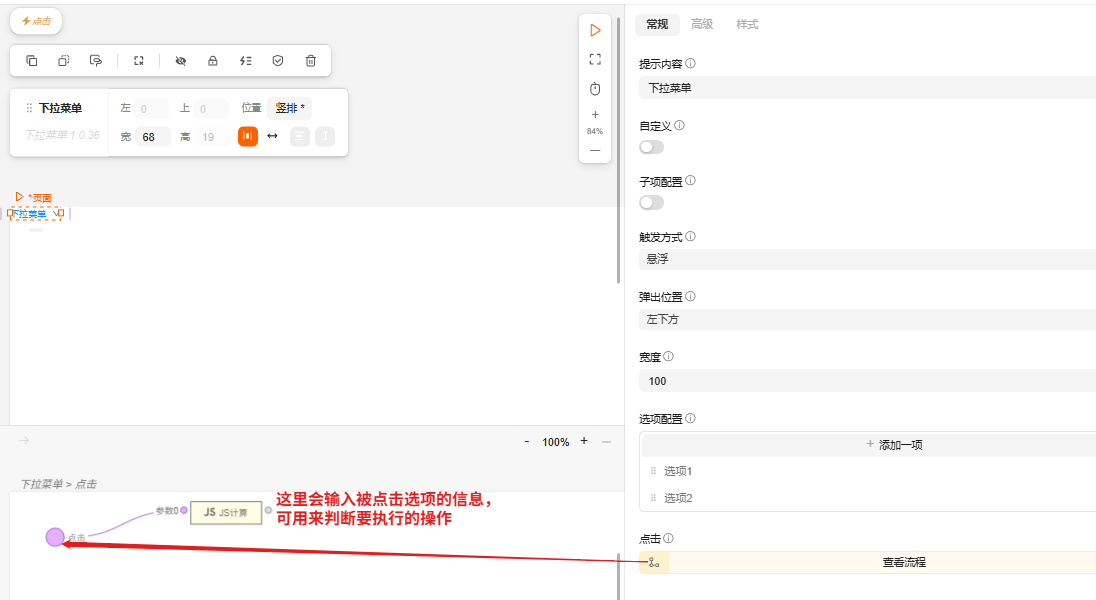
Task: Switch to the 样式 tab
Action: click(747, 24)
